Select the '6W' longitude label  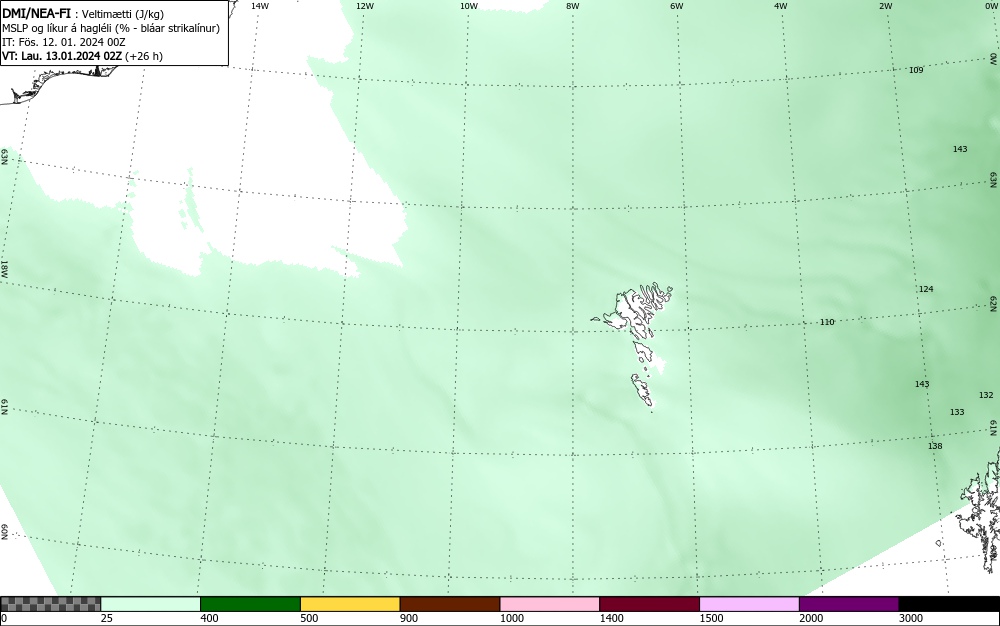[677, 6]
